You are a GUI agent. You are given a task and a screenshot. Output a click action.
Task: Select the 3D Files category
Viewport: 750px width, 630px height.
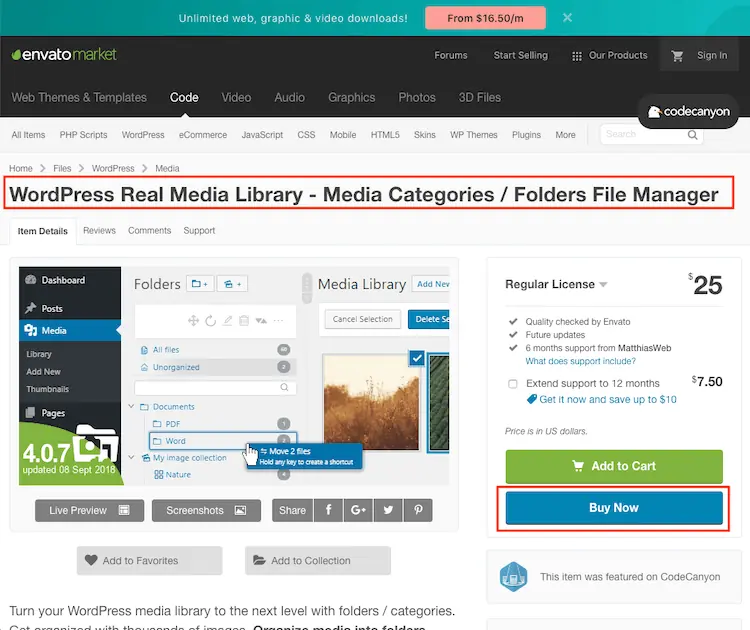coord(480,98)
